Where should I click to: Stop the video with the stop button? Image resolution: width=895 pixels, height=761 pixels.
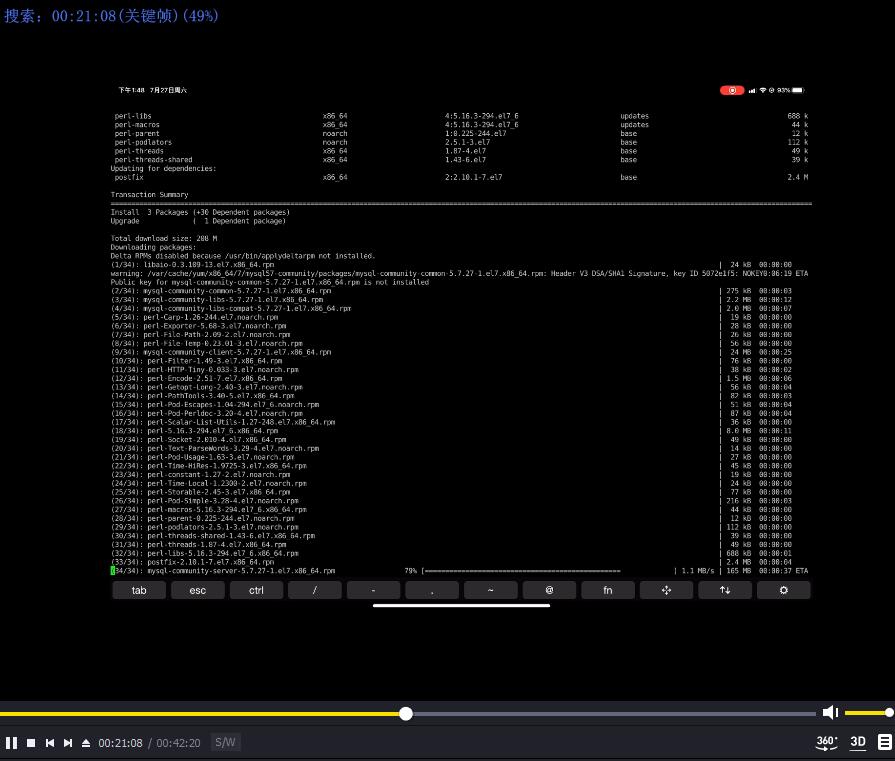click(31, 743)
